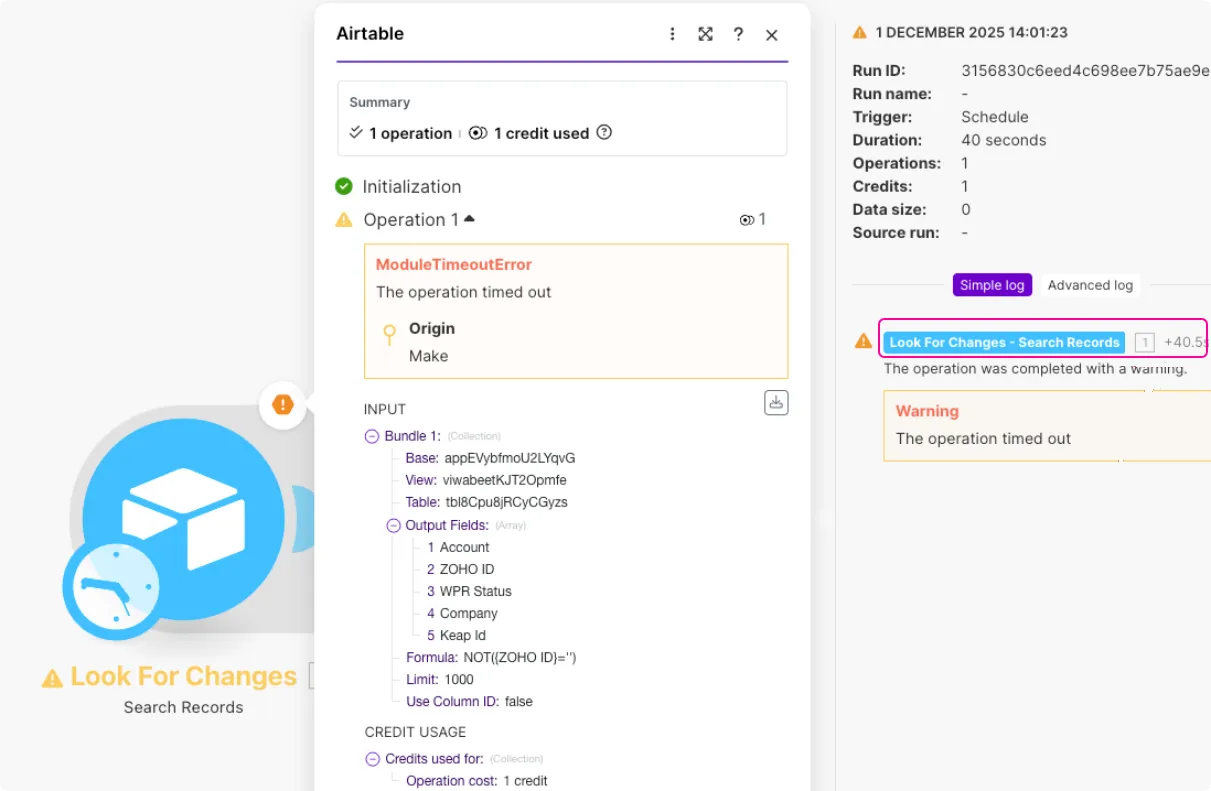Screen dimensions: 1211x791
Task: Switch to the Advanced log tab
Action: (1090, 285)
